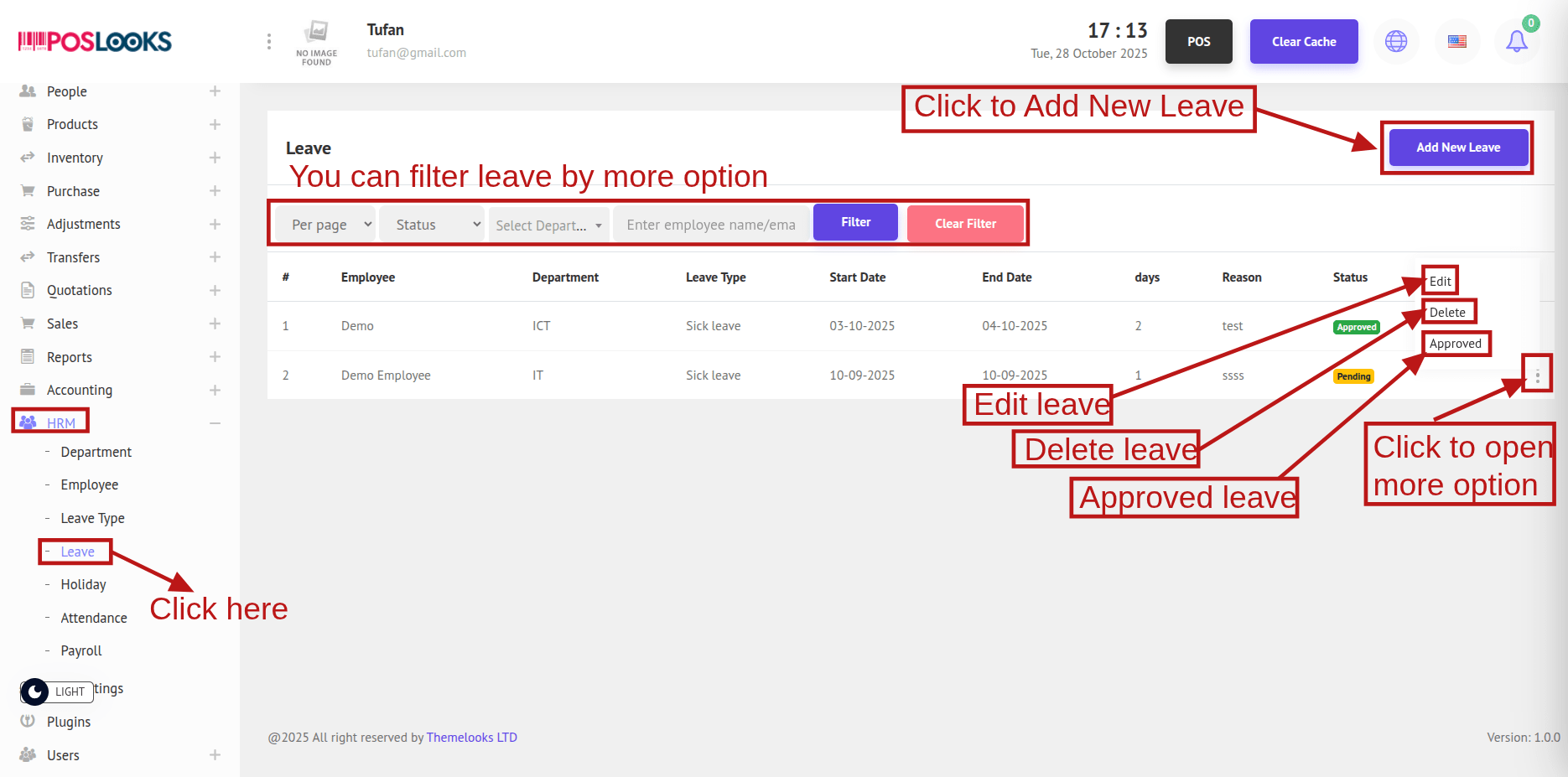
Task: Click the Plugins sidebar icon
Action: pyautogui.click(x=28, y=722)
